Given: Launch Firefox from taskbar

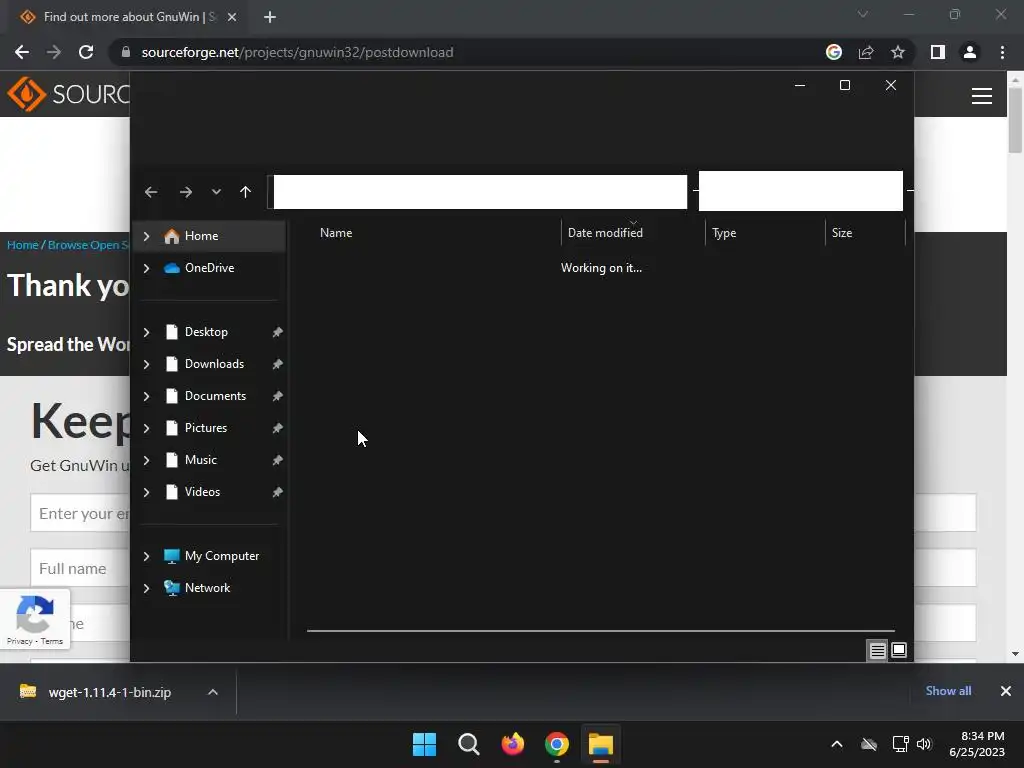Looking at the screenshot, I should click(513, 744).
